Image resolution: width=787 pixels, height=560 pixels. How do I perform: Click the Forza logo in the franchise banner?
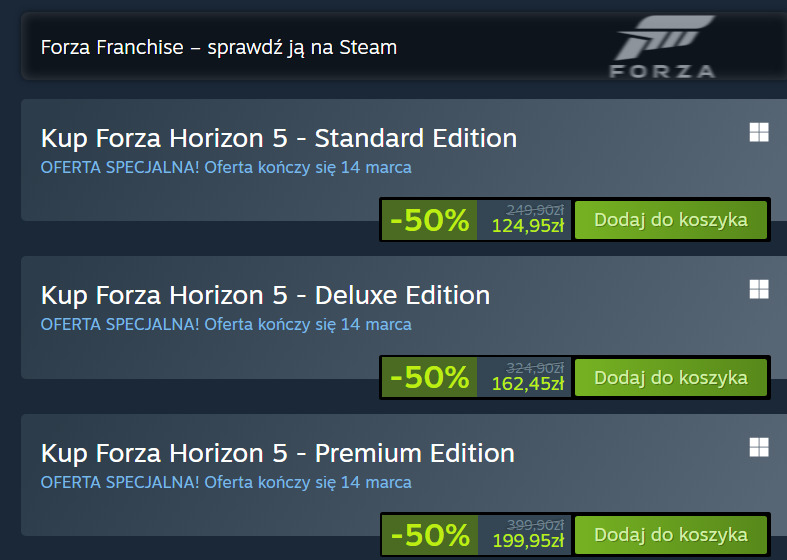[663, 48]
